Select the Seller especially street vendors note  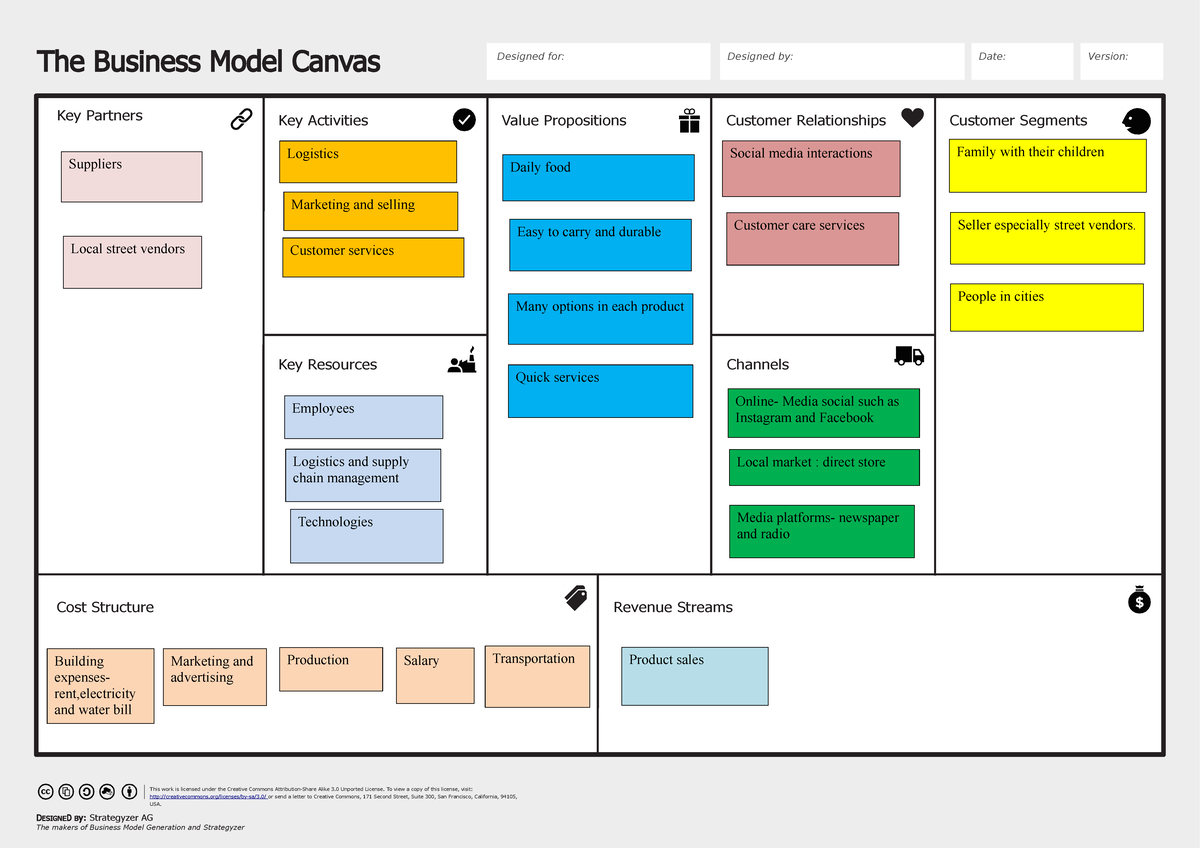(1048, 238)
